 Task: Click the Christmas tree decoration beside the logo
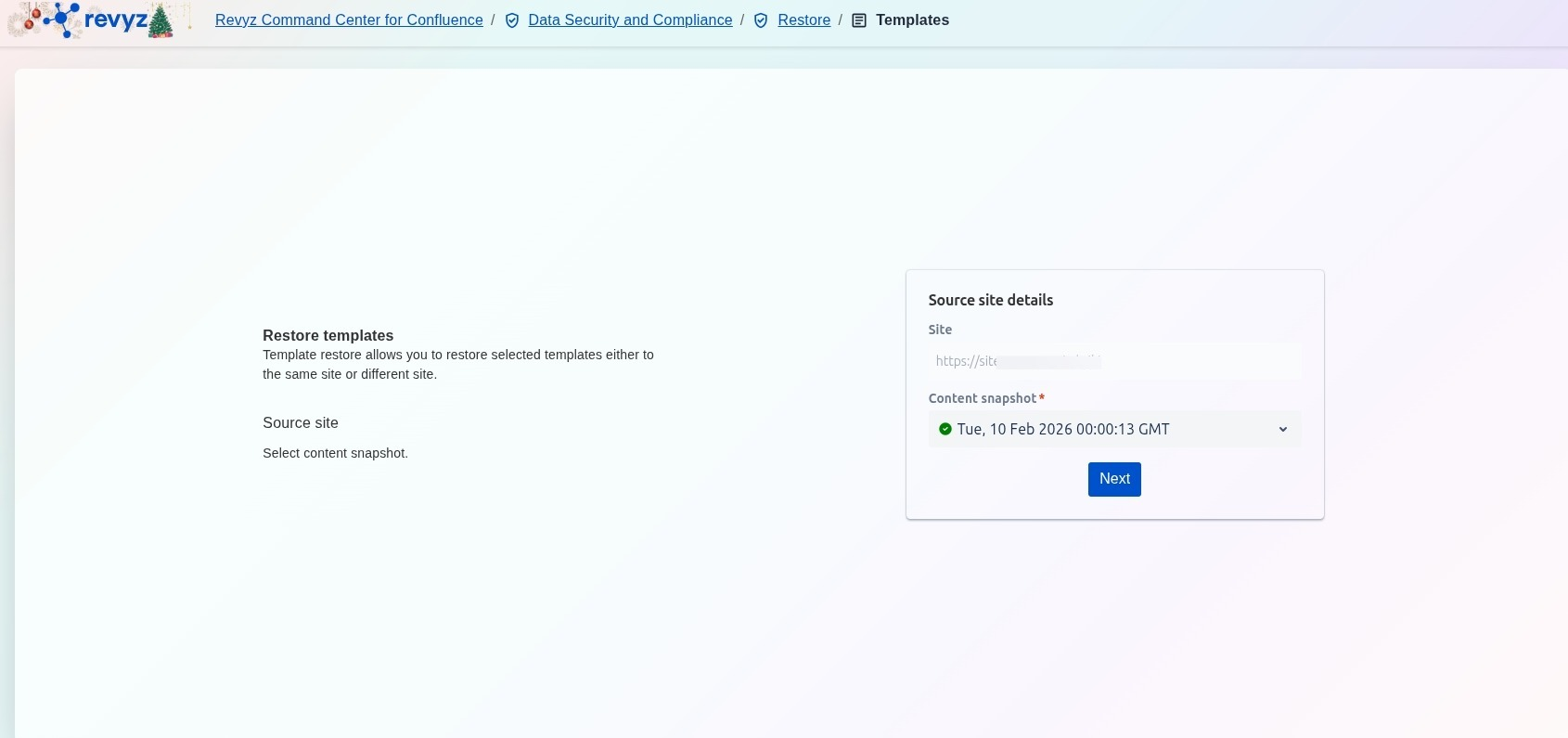(x=161, y=20)
